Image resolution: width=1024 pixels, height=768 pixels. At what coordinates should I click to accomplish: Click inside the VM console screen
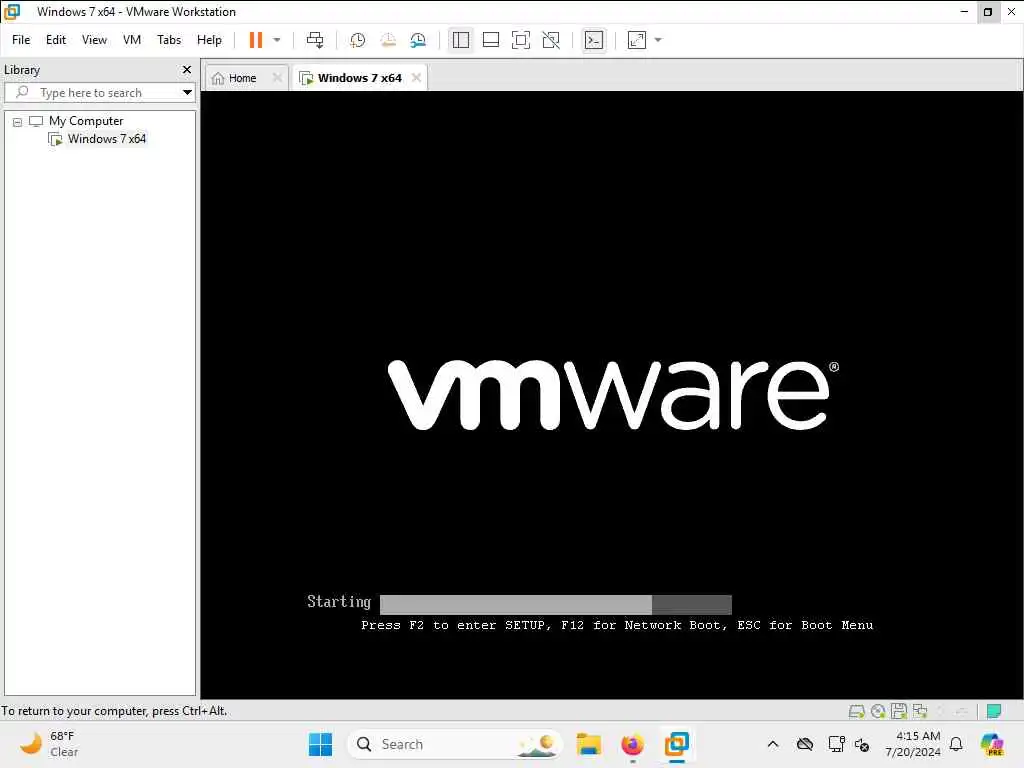611,395
